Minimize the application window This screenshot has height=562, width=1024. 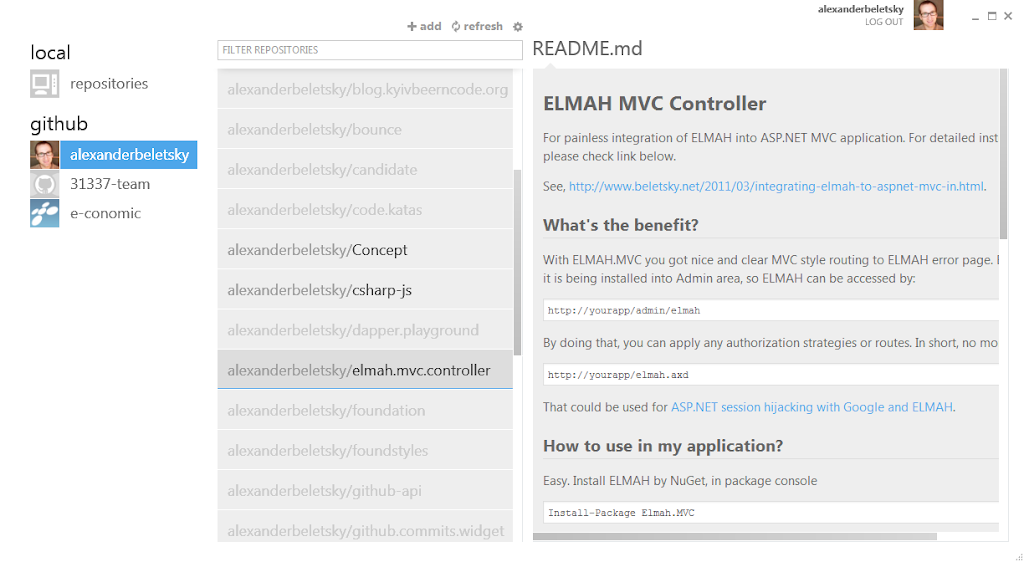975,17
